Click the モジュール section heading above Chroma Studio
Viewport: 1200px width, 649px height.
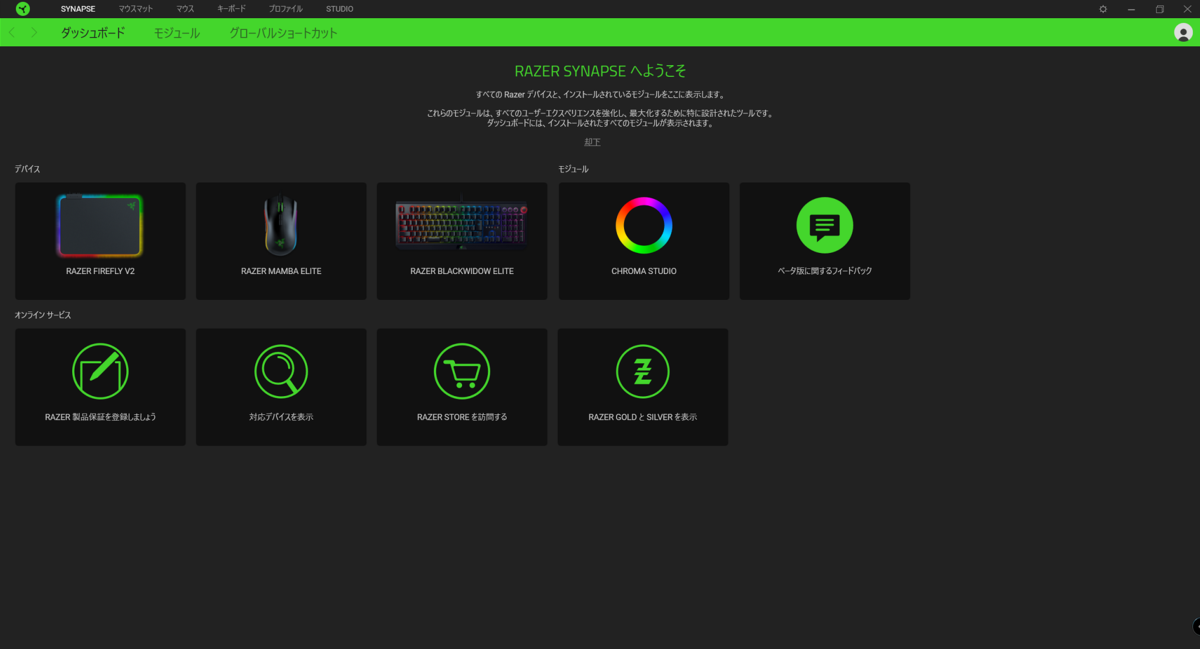[x=573, y=169]
